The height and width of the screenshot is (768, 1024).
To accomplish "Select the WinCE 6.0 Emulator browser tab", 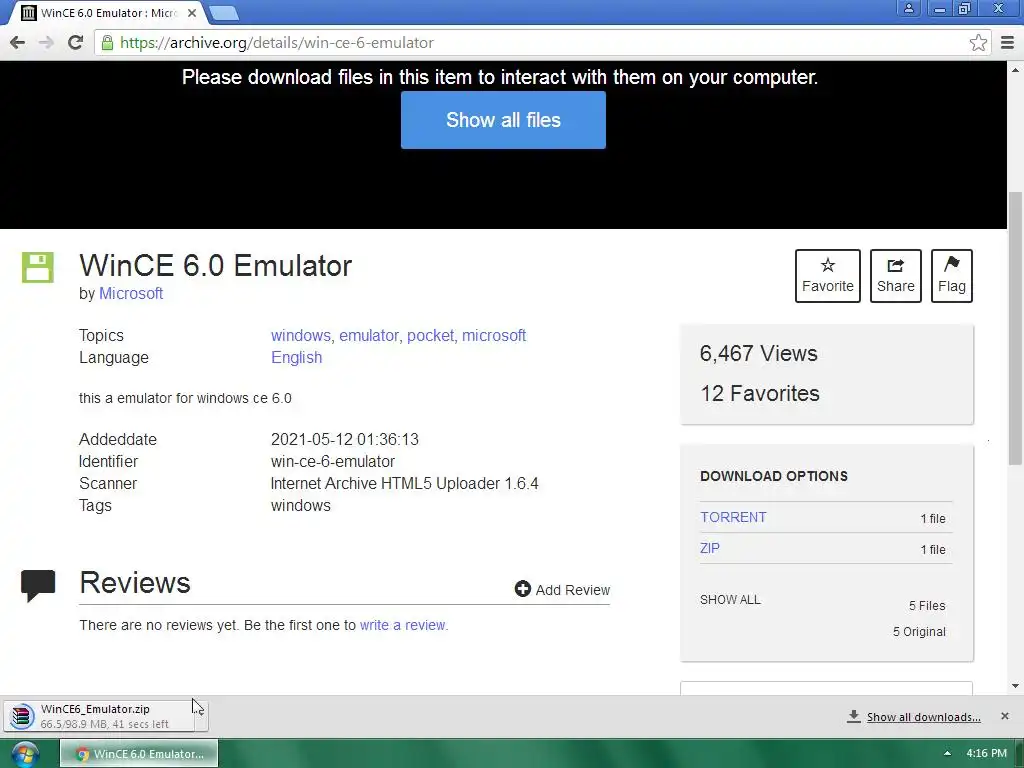I will [108, 12].
